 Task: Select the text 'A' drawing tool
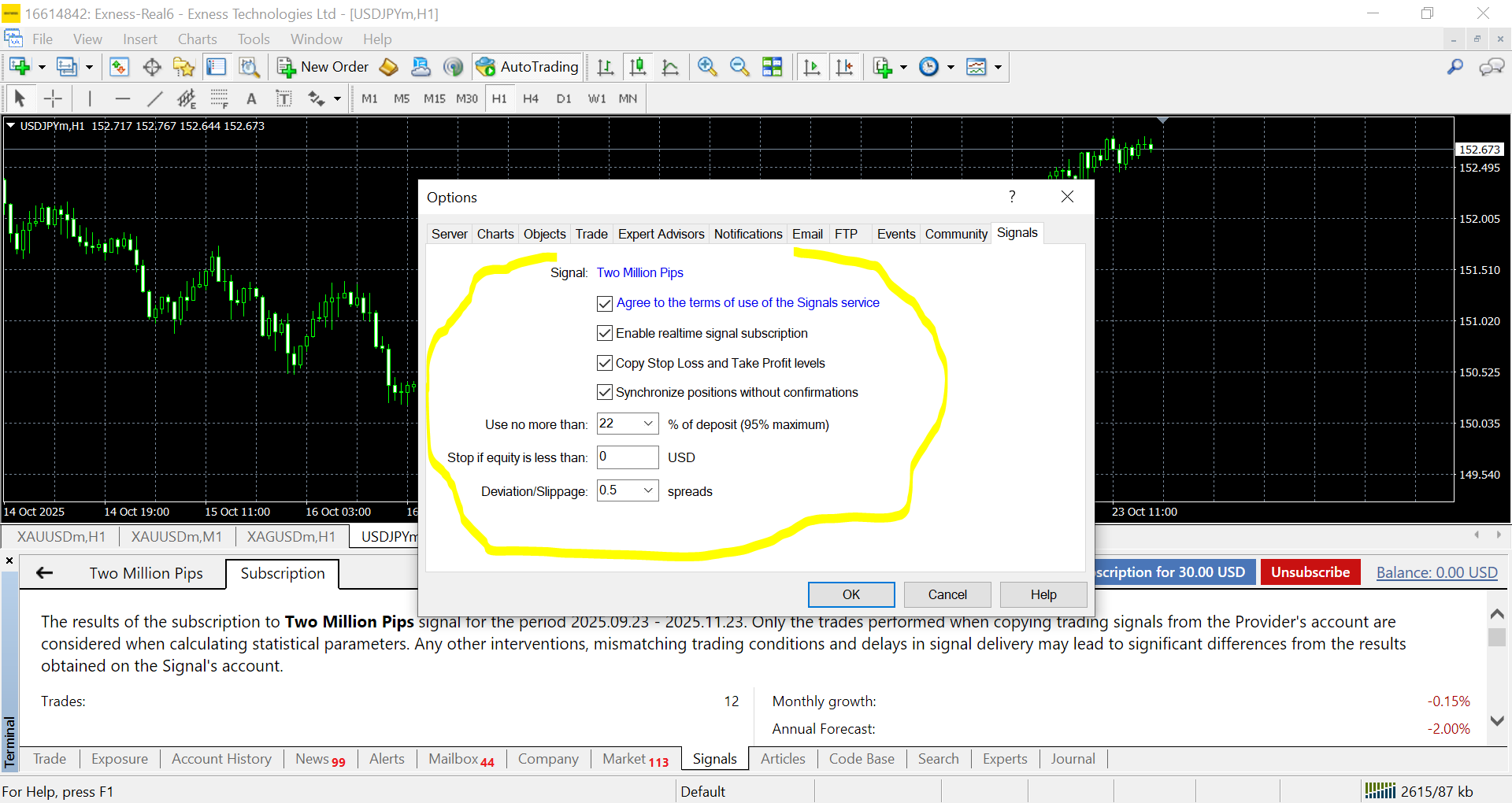251,98
